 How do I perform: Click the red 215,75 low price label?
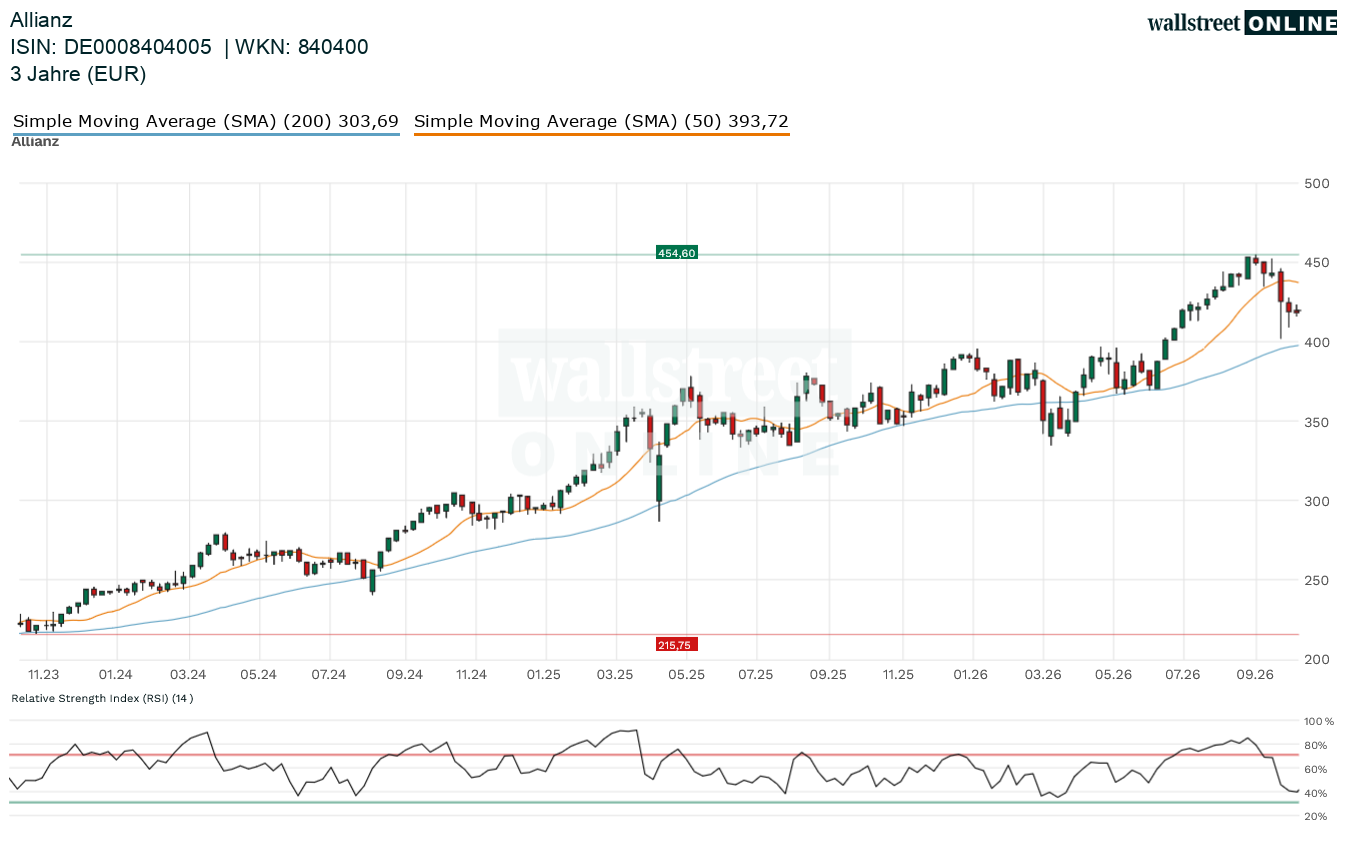tap(676, 645)
